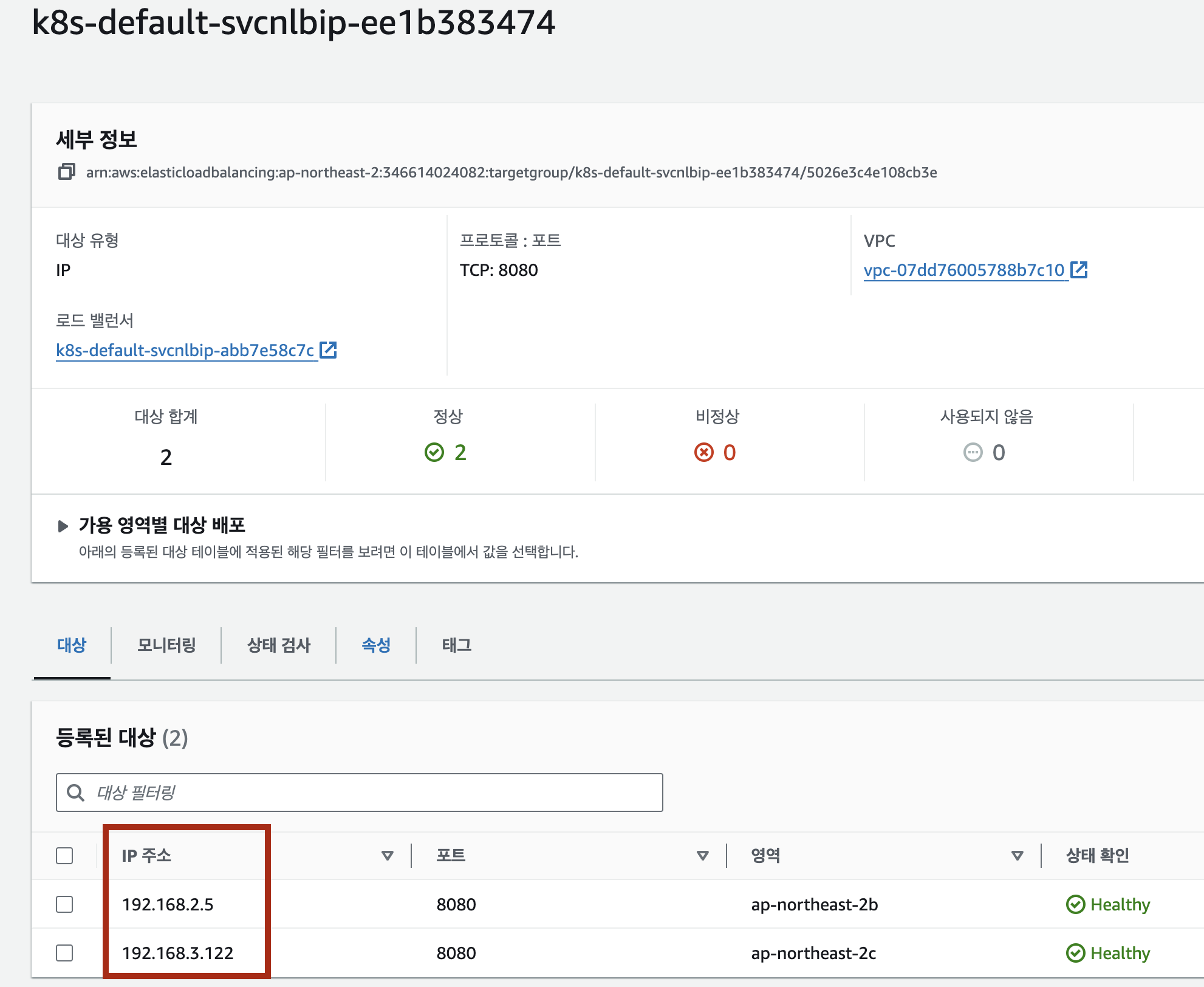Click the green healthy count check icon
The height and width of the screenshot is (987, 1204).
pyautogui.click(x=434, y=453)
